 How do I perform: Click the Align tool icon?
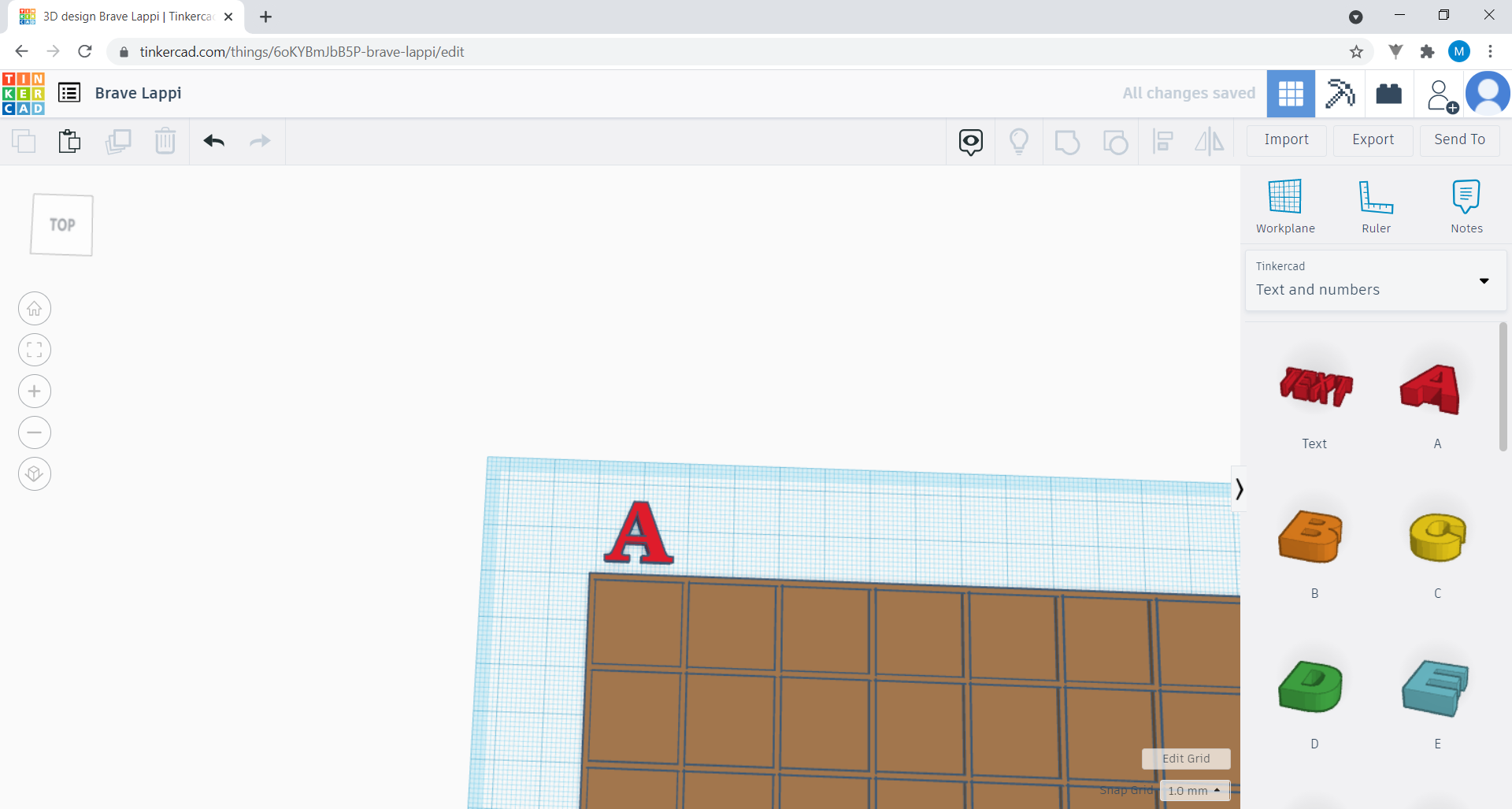click(x=1162, y=142)
